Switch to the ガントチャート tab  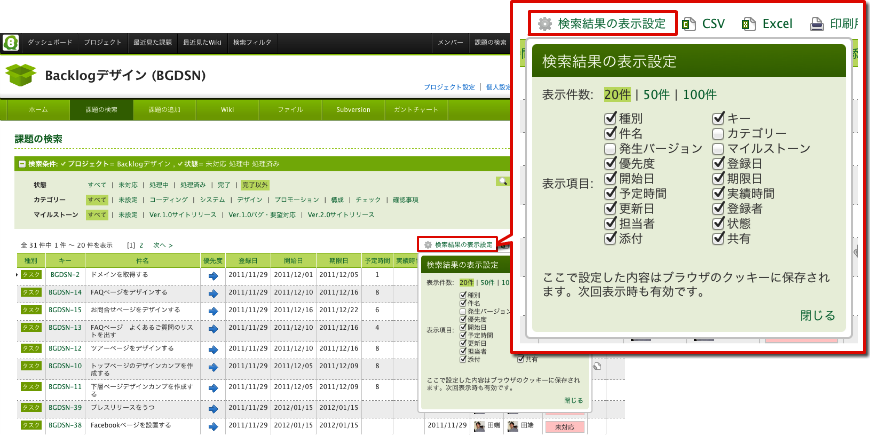[x=416, y=110]
